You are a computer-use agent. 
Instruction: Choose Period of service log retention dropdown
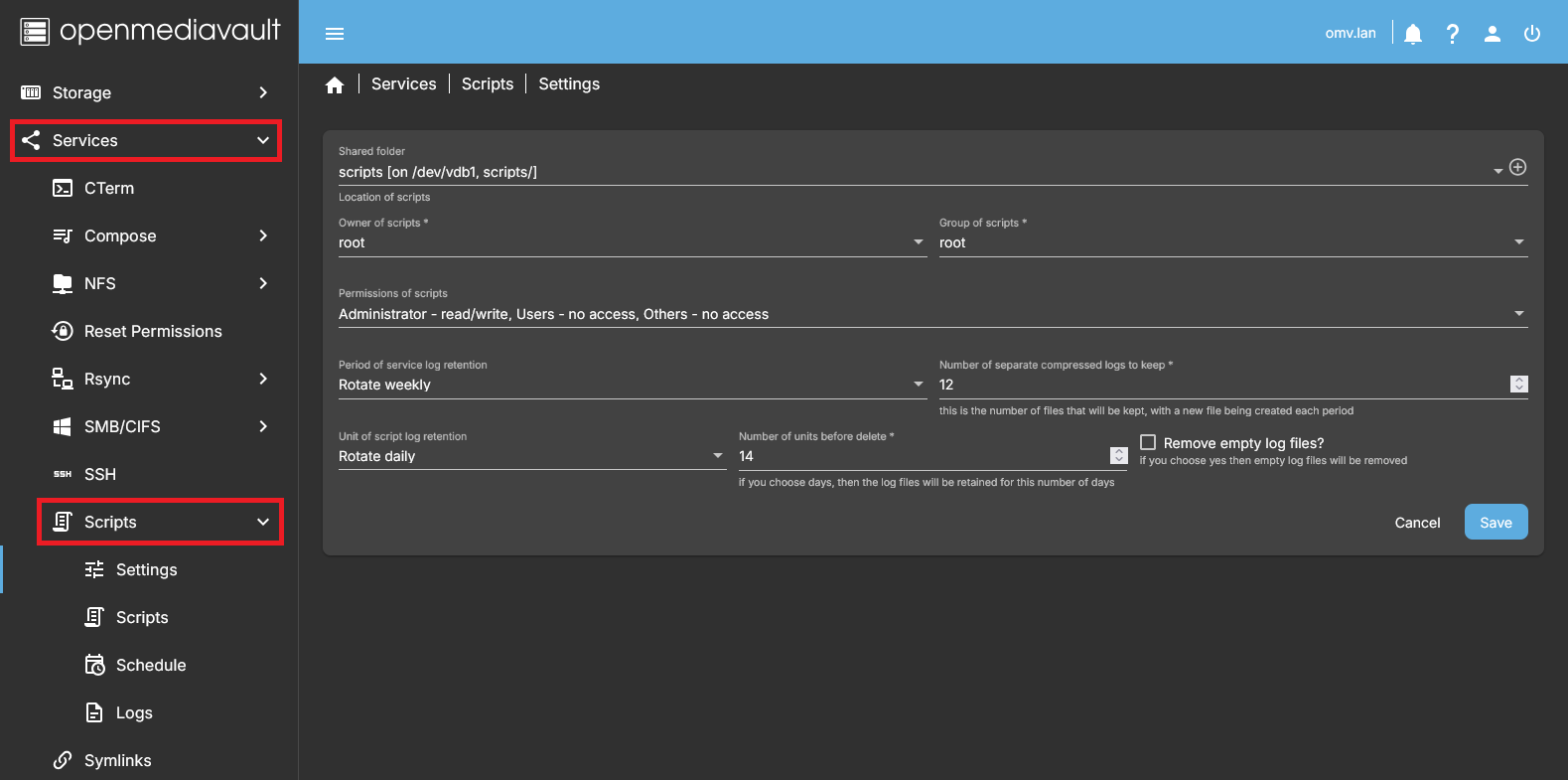(x=631, y=385)
